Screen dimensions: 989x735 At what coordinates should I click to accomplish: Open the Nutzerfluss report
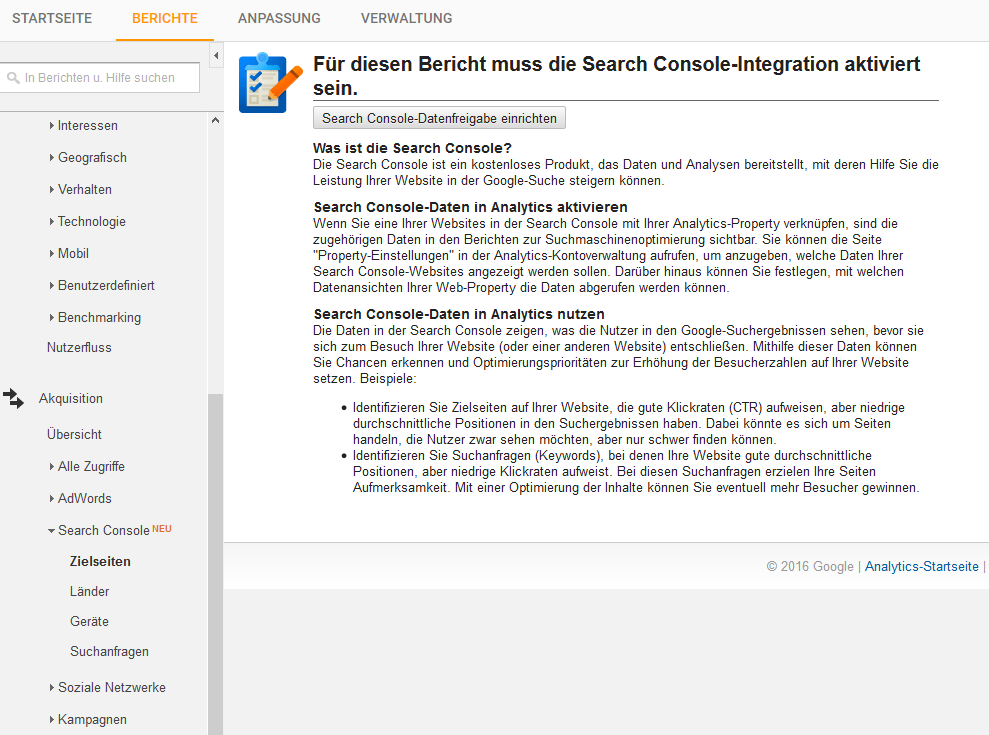79,348
